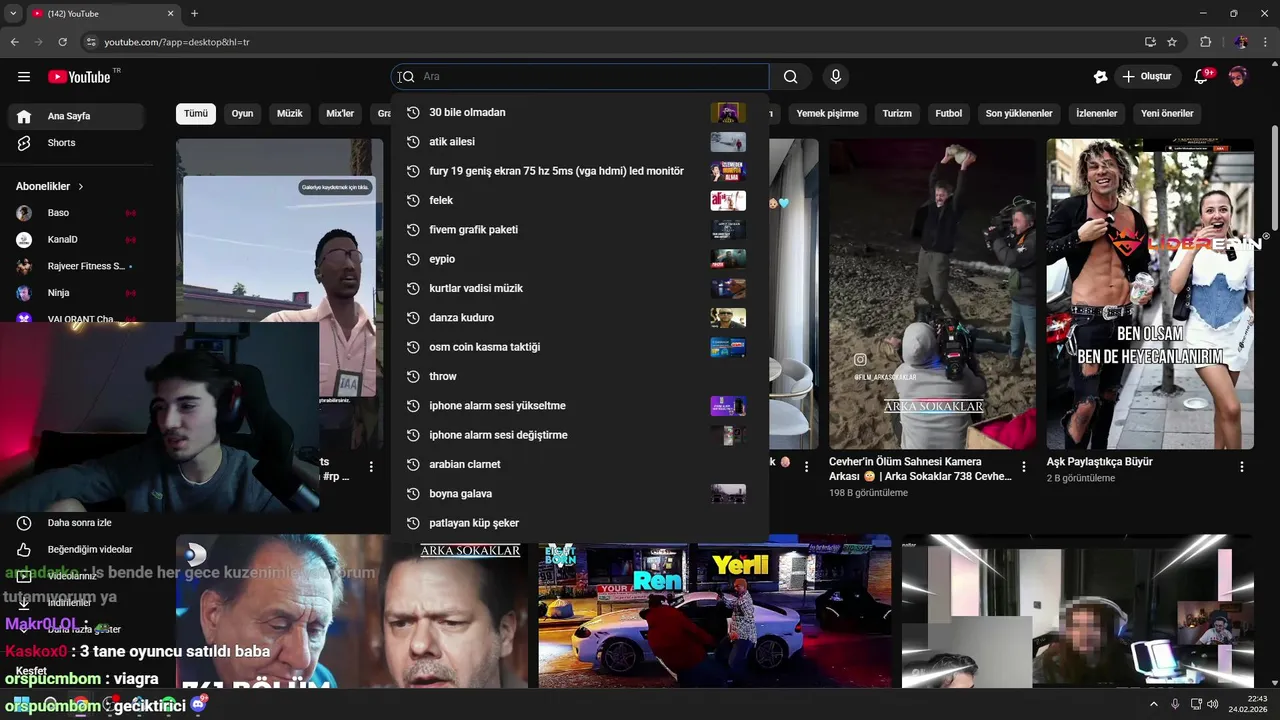
Task: Click the YouTube logo
Action: (x=79, y=77)
